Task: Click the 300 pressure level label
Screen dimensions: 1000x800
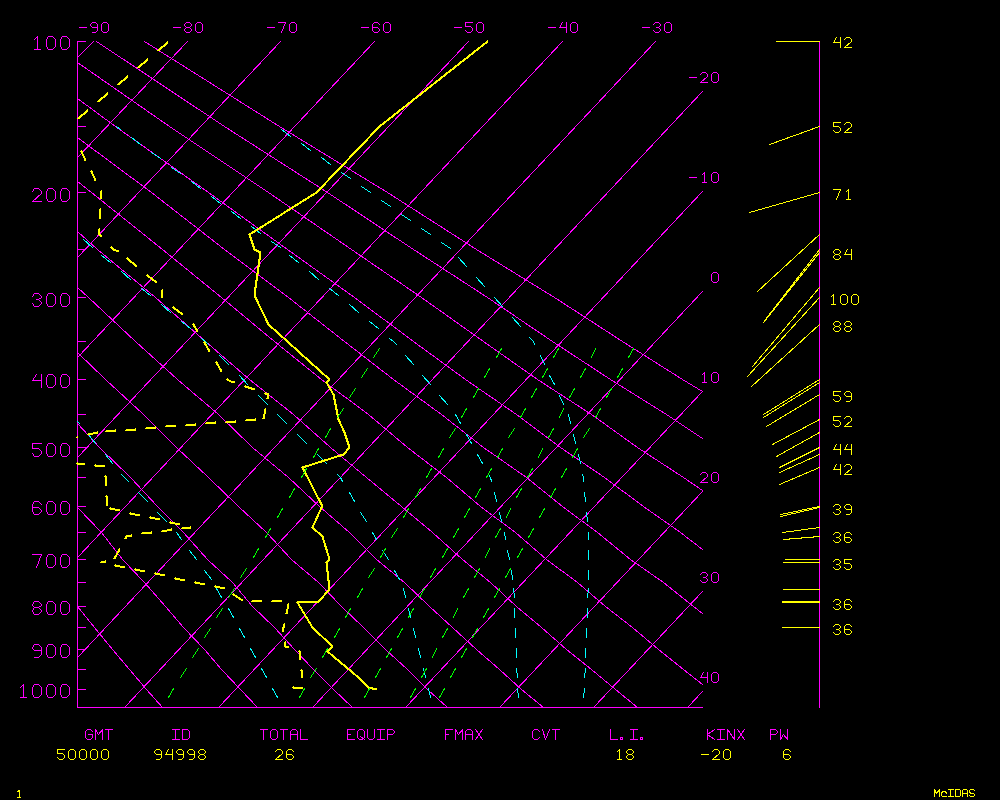Action: (50, 299)
